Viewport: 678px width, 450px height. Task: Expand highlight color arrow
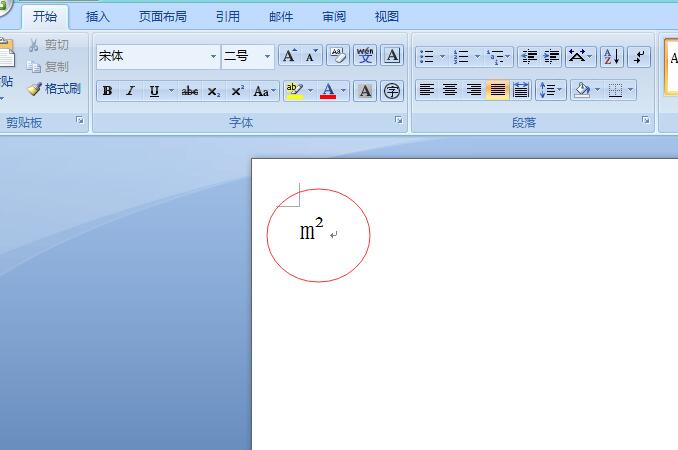310,91
